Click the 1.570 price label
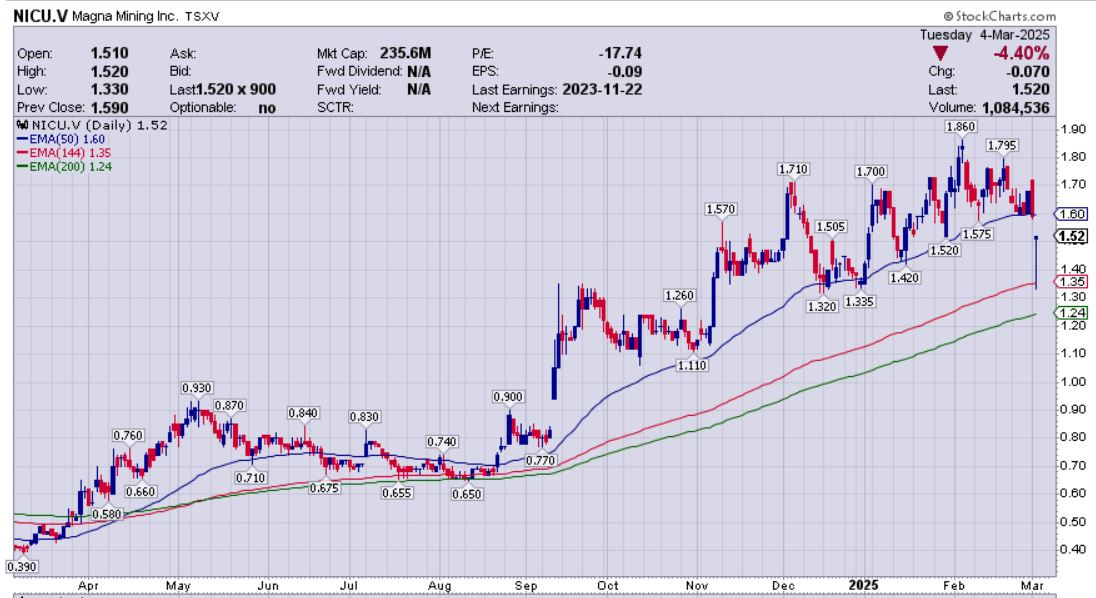Screen dimensions: 1096x598 click(721, 209)
